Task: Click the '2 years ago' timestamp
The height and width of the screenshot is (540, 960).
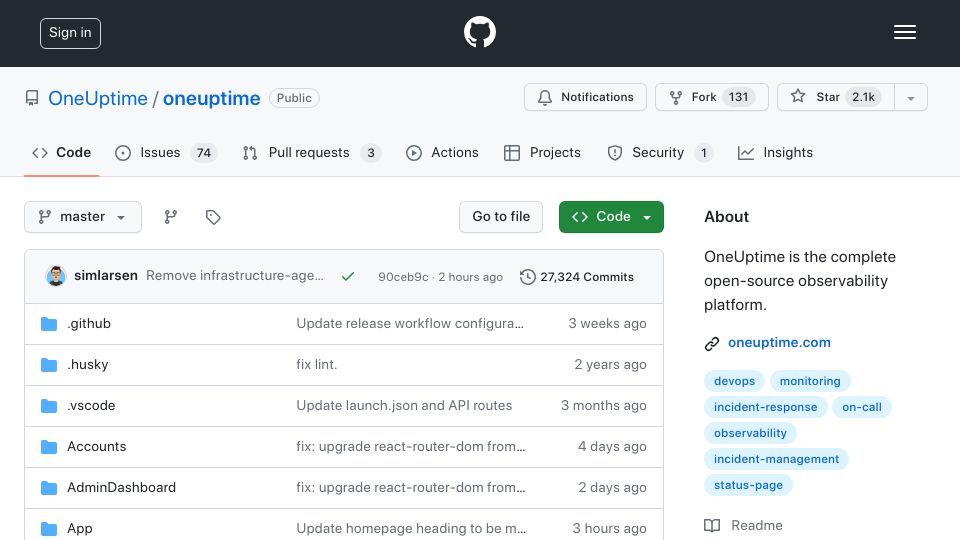Action: pyautogui.click(x=610, y=364)
